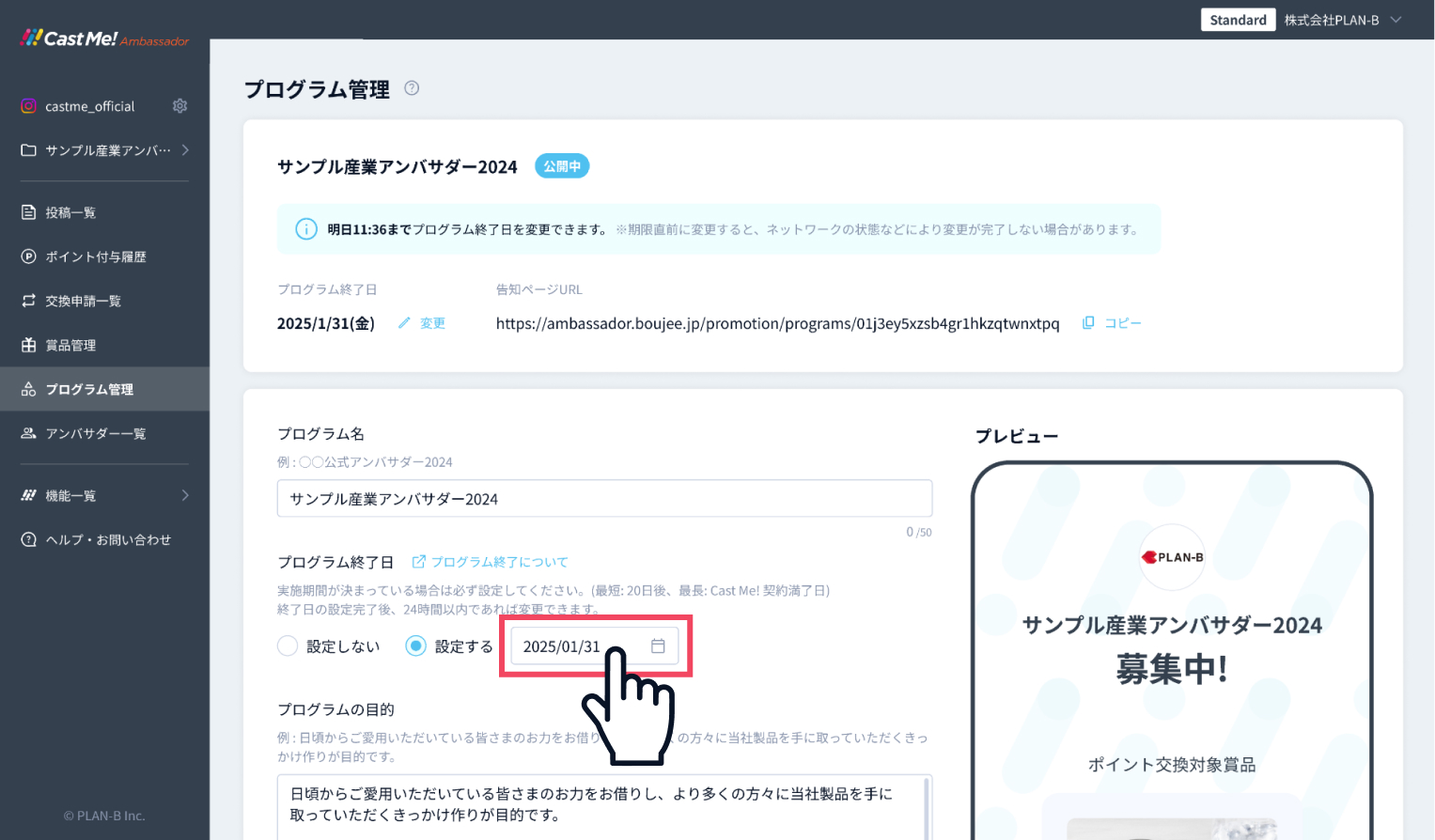
Task: Click the 変更 link for program end date
Action: pyautogui.click(x=432, y=323)
